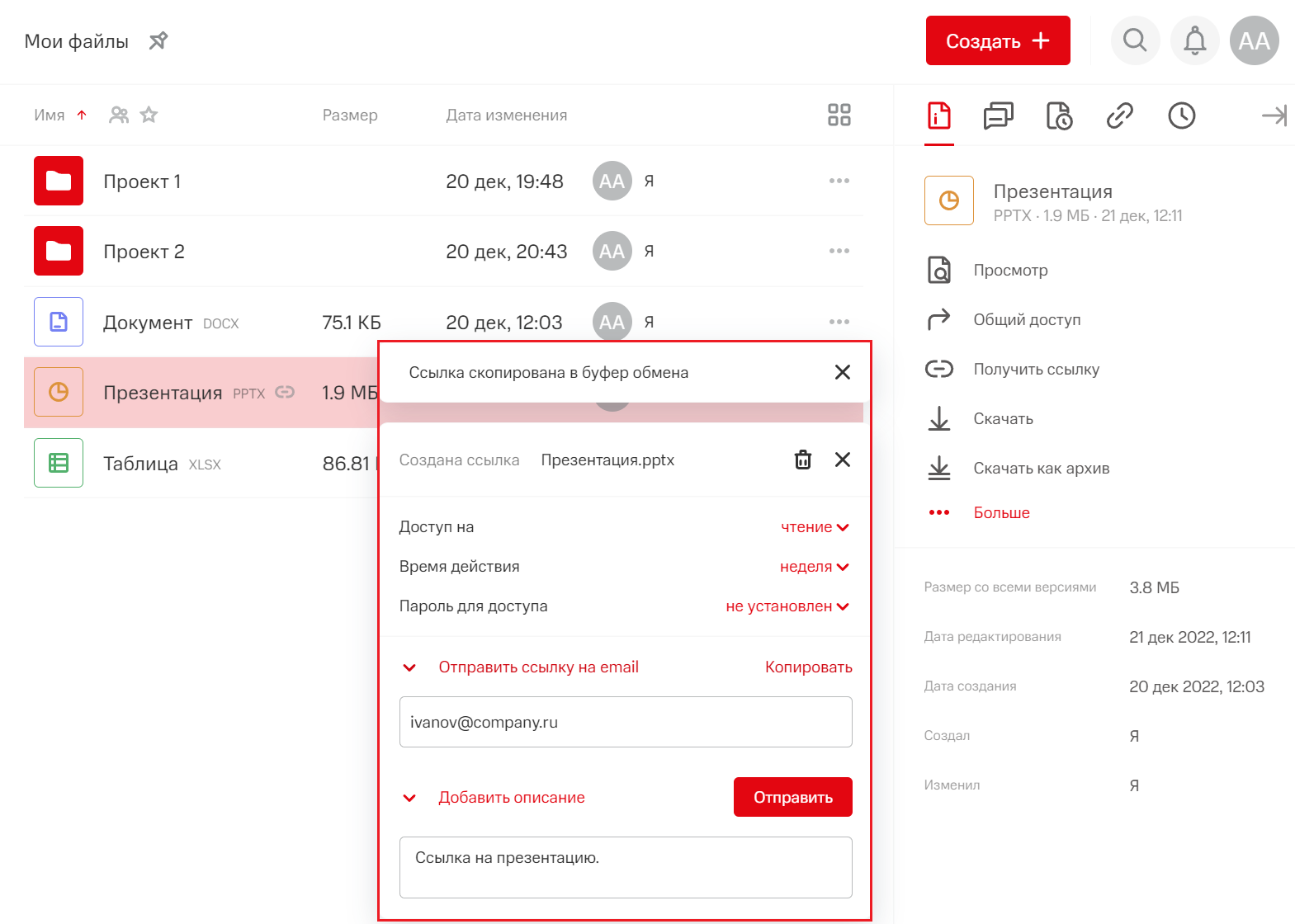The height and width of the screenshot is (924, 1295).
Task: Collapse the side panel with arrow icon
Action: (x=1274, y=115)
